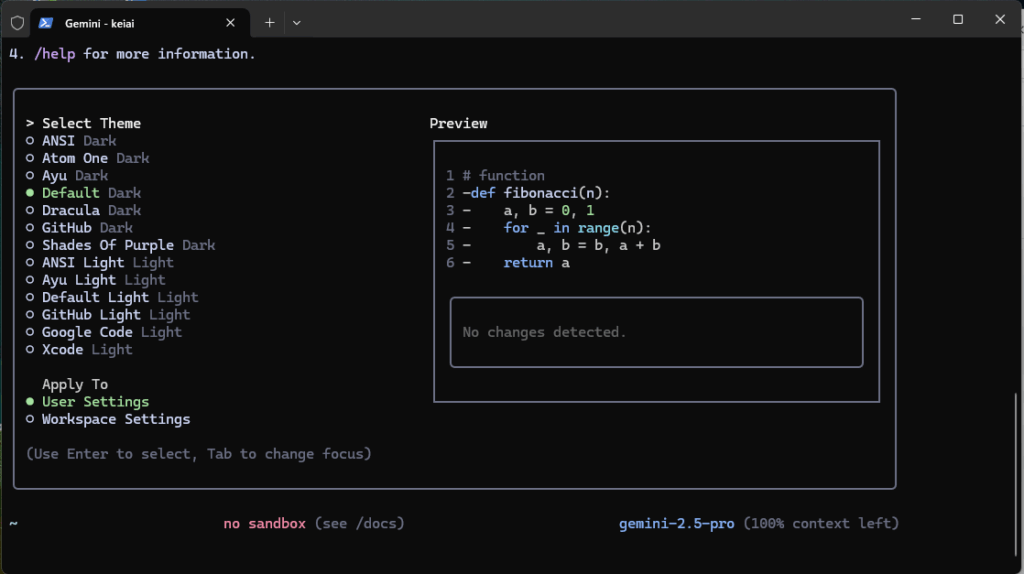Select the ANSI Dark theme

click(x=71, y=141)
